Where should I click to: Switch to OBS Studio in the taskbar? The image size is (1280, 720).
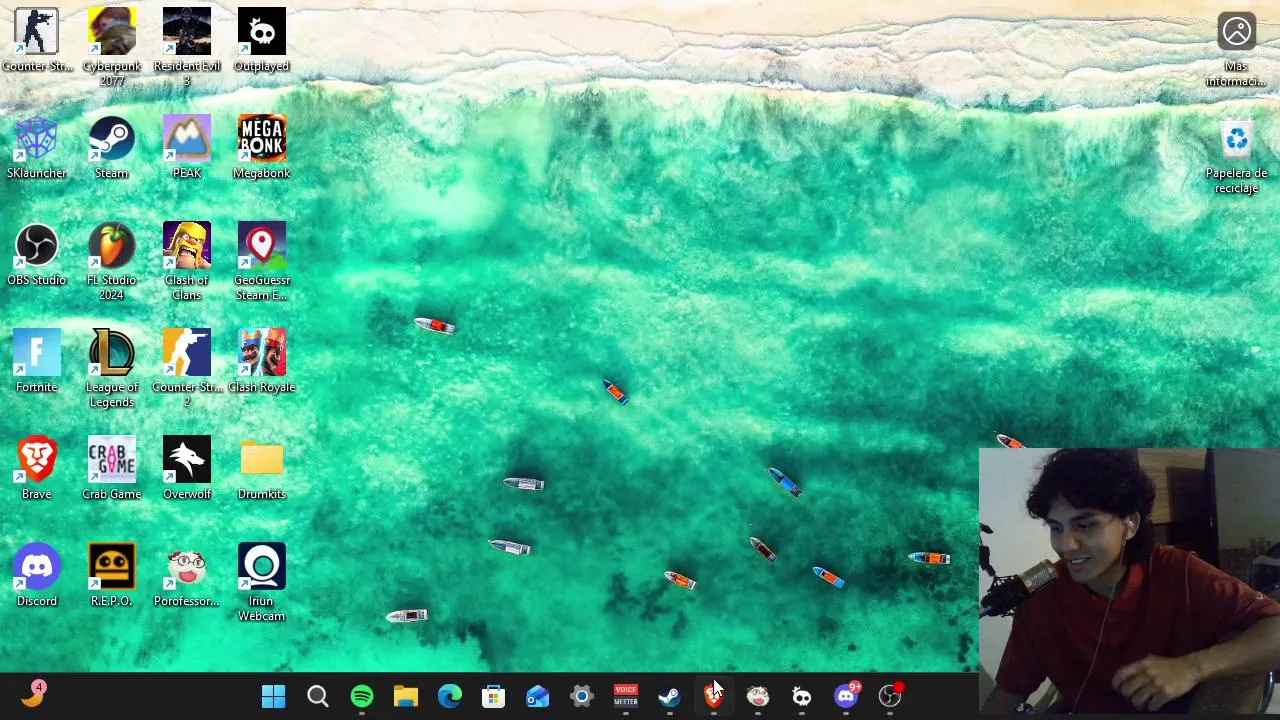[890, 696]
